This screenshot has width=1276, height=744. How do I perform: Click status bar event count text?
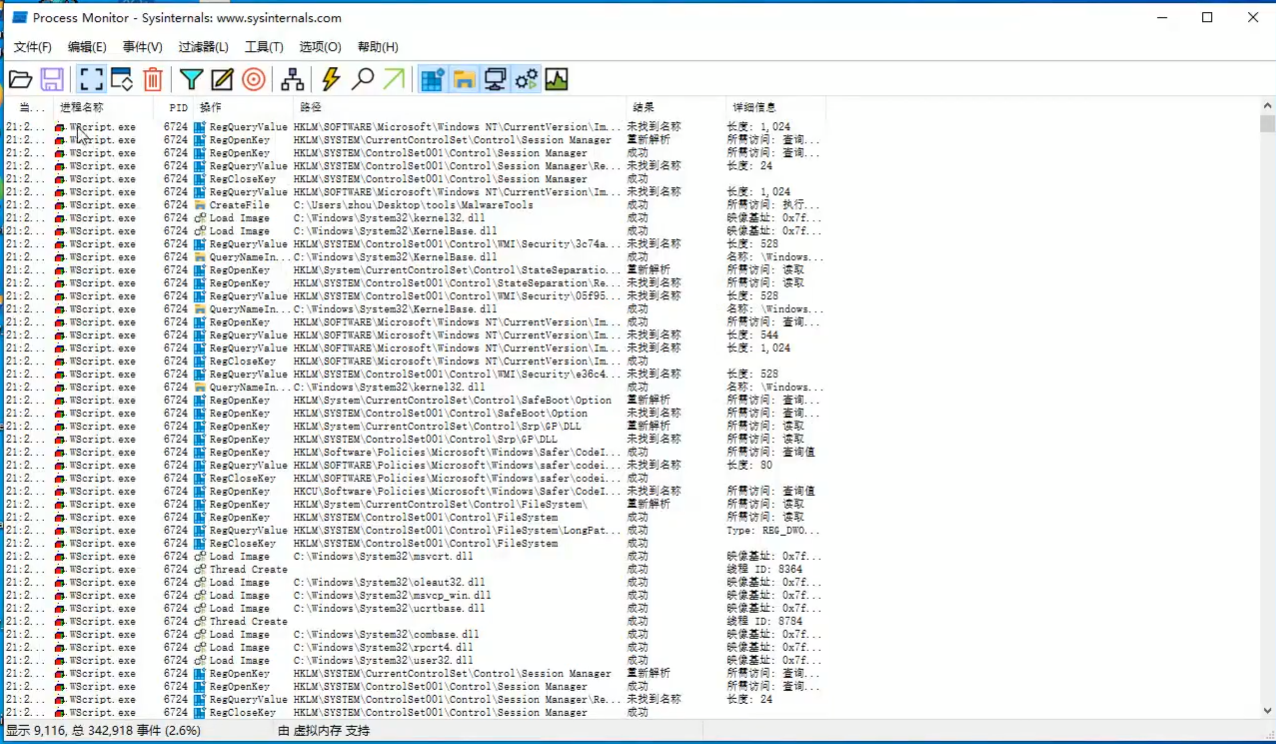point(104,731)
